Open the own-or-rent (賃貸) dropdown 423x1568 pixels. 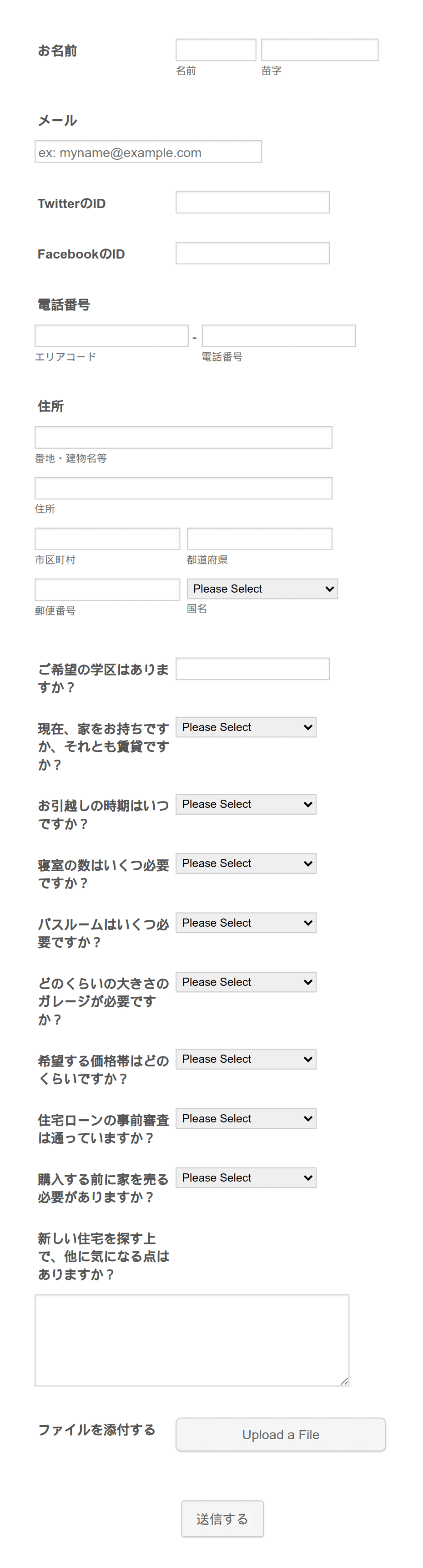246,727
